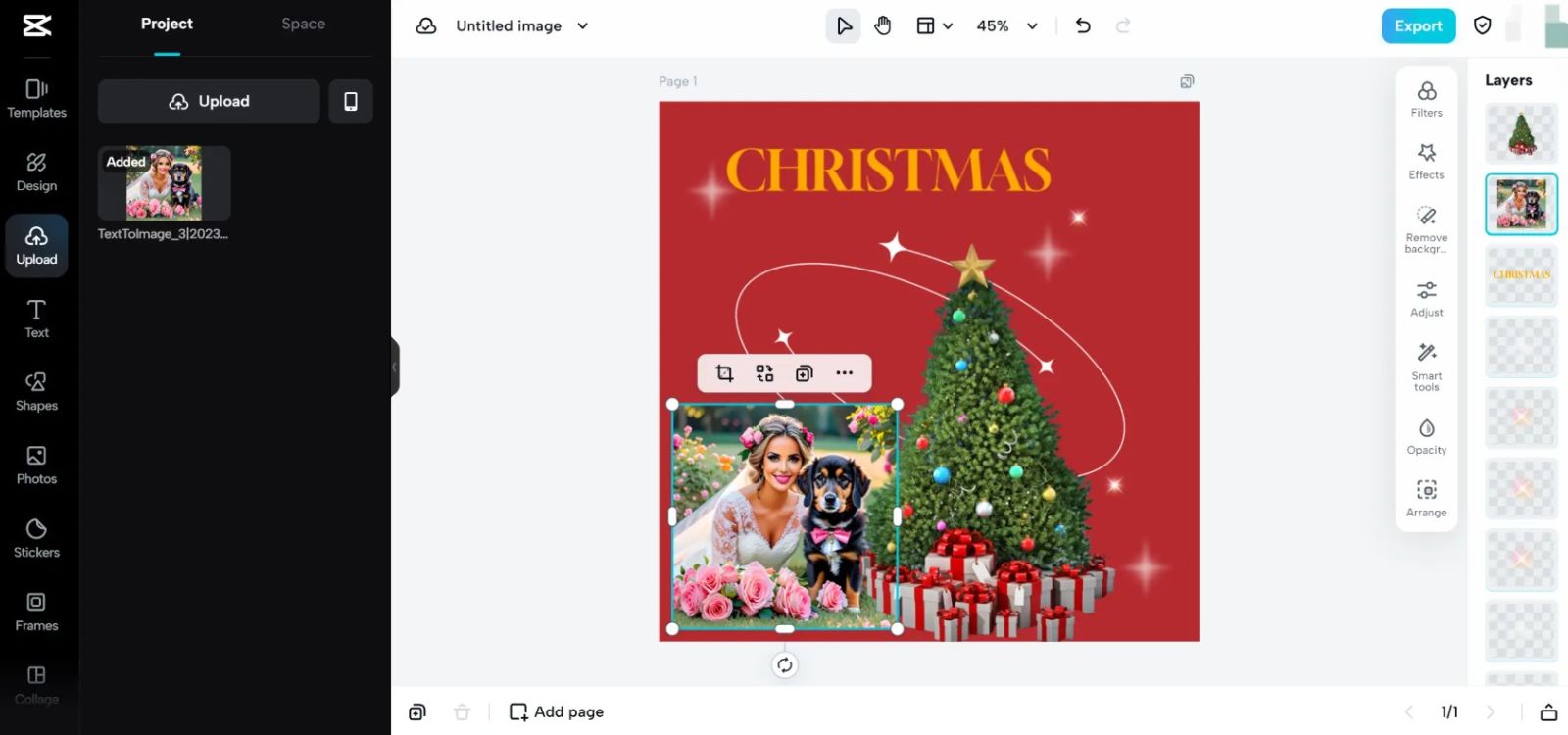
Task: Expand the 45% zoom dropdown
Action: click(x=1032, y=26)
